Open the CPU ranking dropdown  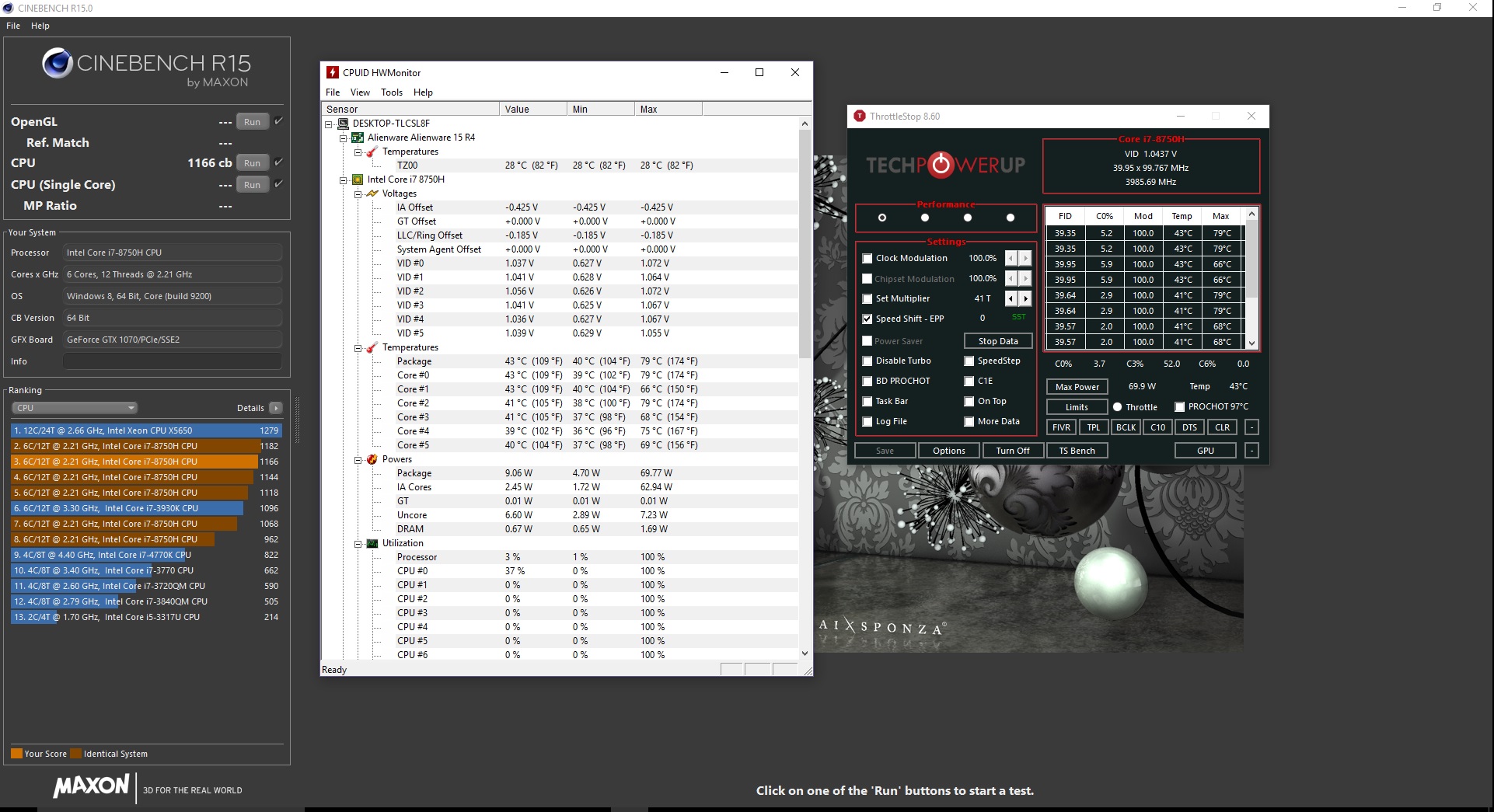pyautogui.click(x=75, y=408)
